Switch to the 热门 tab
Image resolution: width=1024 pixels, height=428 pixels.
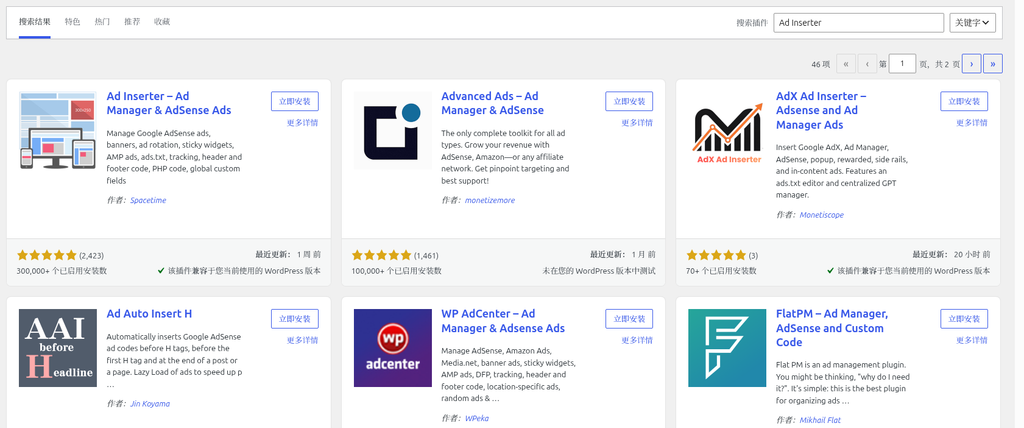tap(102, 22)
